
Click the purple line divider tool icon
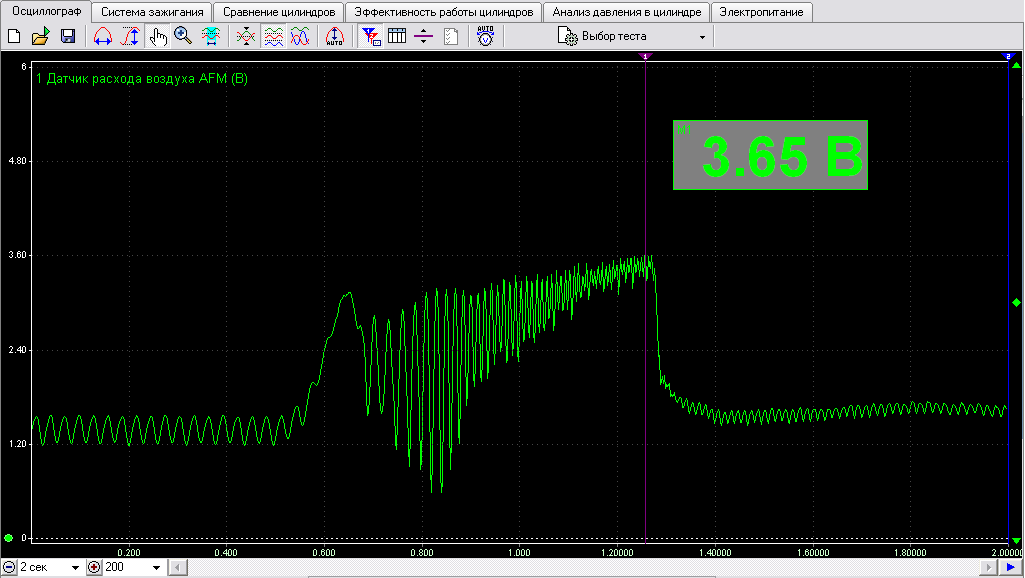point(424,37)
